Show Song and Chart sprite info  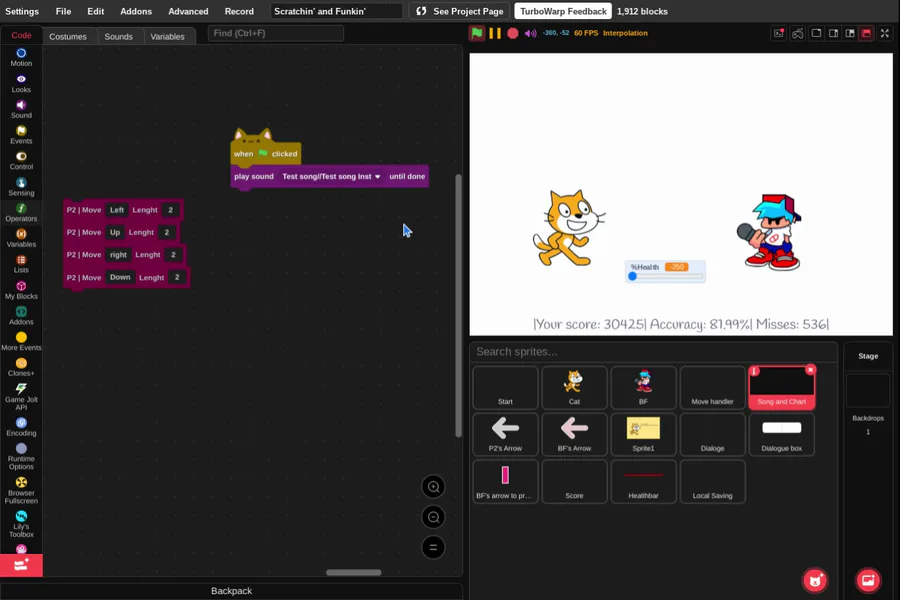pos(755,371)
